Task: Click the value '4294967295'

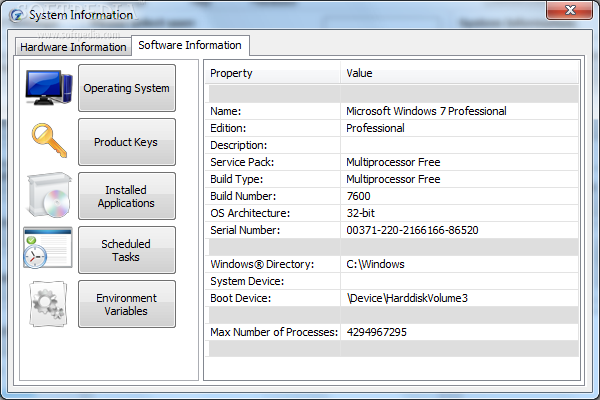Action: (377, 332)
